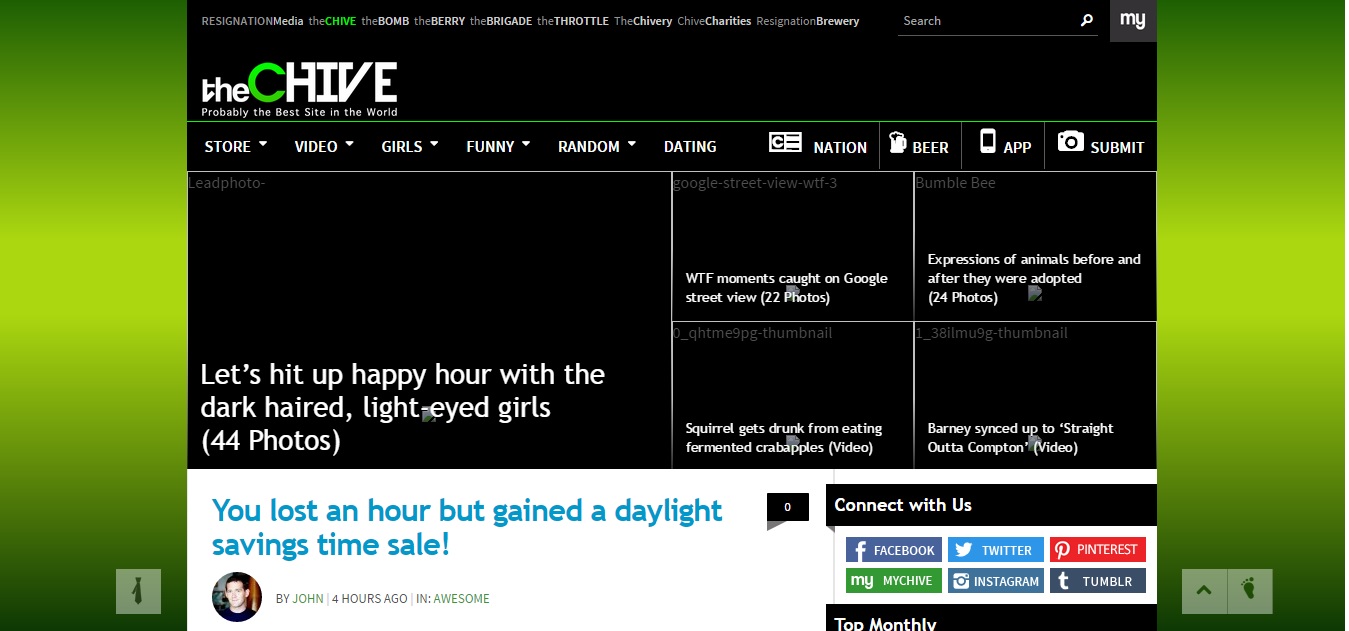Open theBERRY in top network bar
Image resolution: width=1349 pixels, height=631 pixels.
(x=439, y=21)
